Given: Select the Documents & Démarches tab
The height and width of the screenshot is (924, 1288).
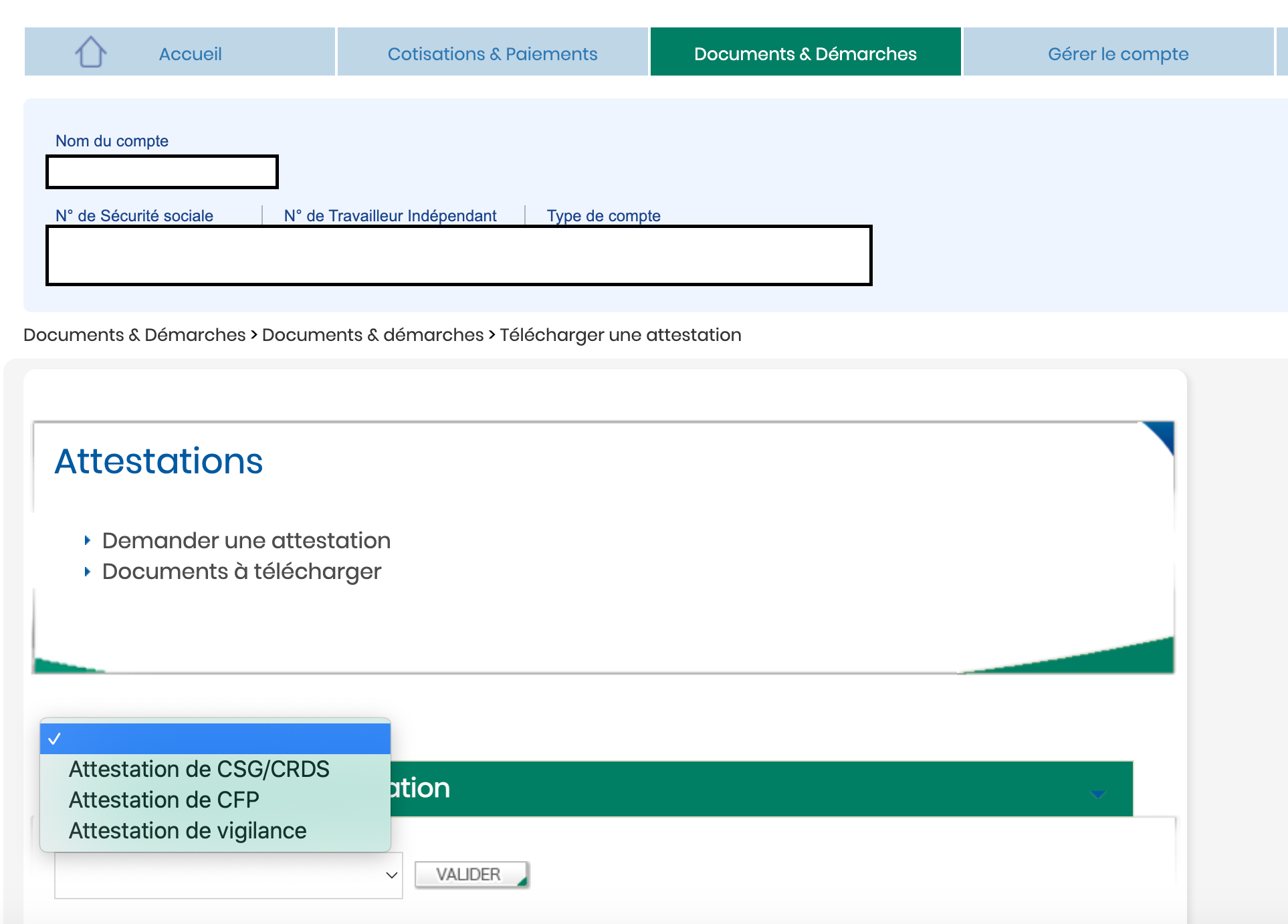Looking at the screenshot, I should pos(805,53).
